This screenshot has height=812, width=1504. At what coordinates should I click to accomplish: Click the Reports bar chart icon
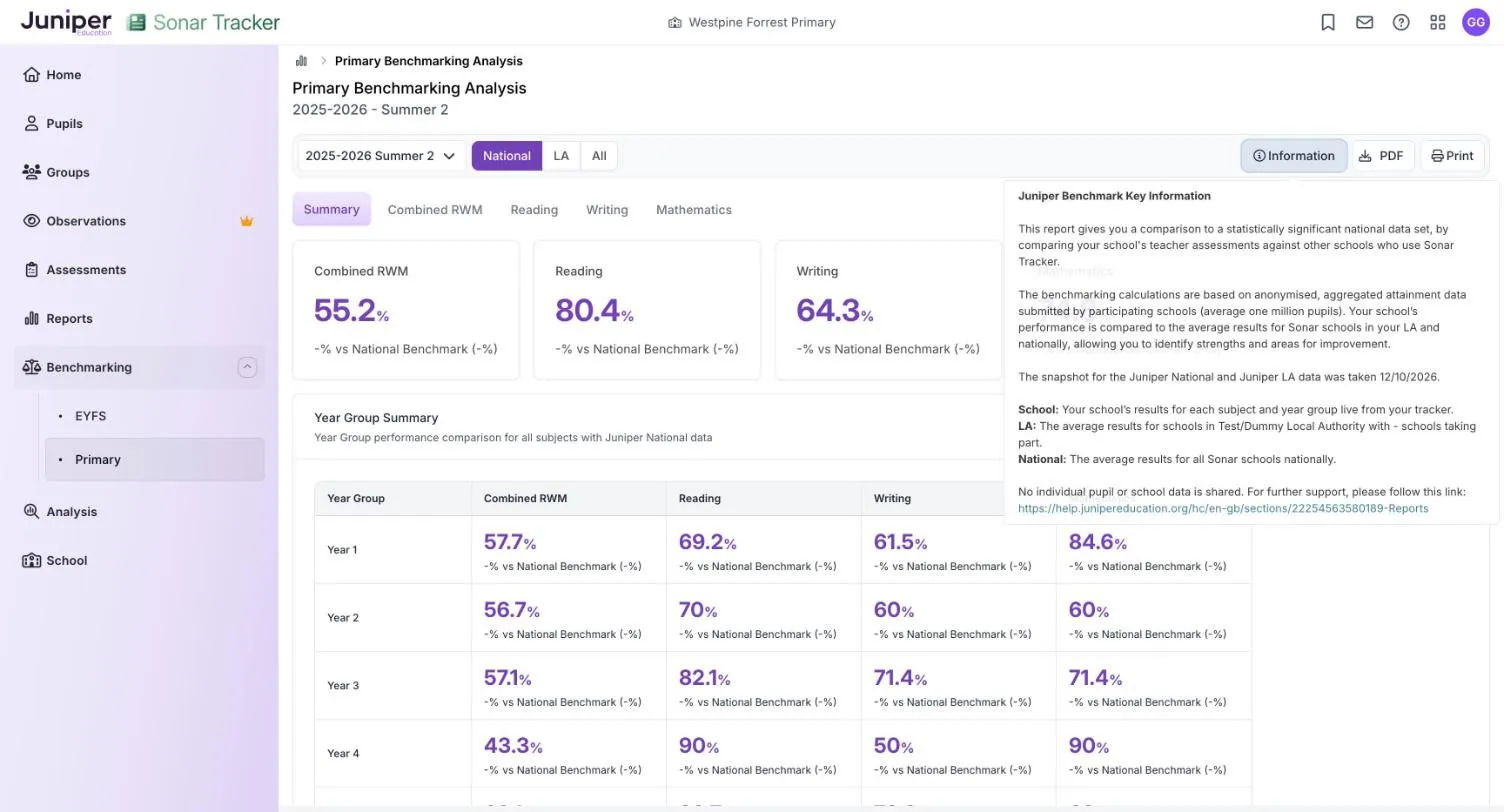31,319
